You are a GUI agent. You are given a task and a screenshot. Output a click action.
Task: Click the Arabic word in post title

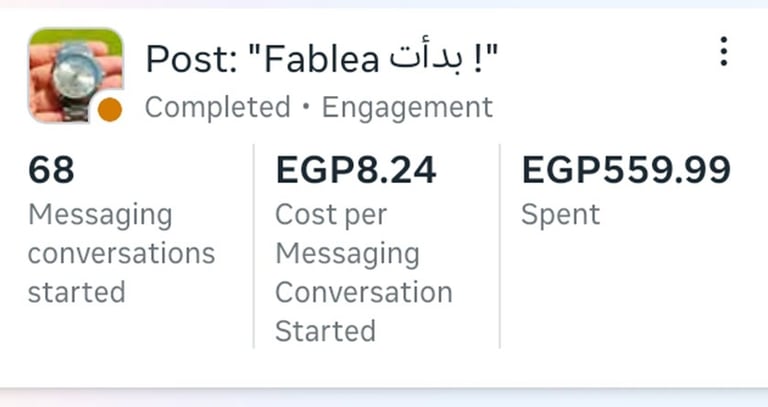click(426, 60)
